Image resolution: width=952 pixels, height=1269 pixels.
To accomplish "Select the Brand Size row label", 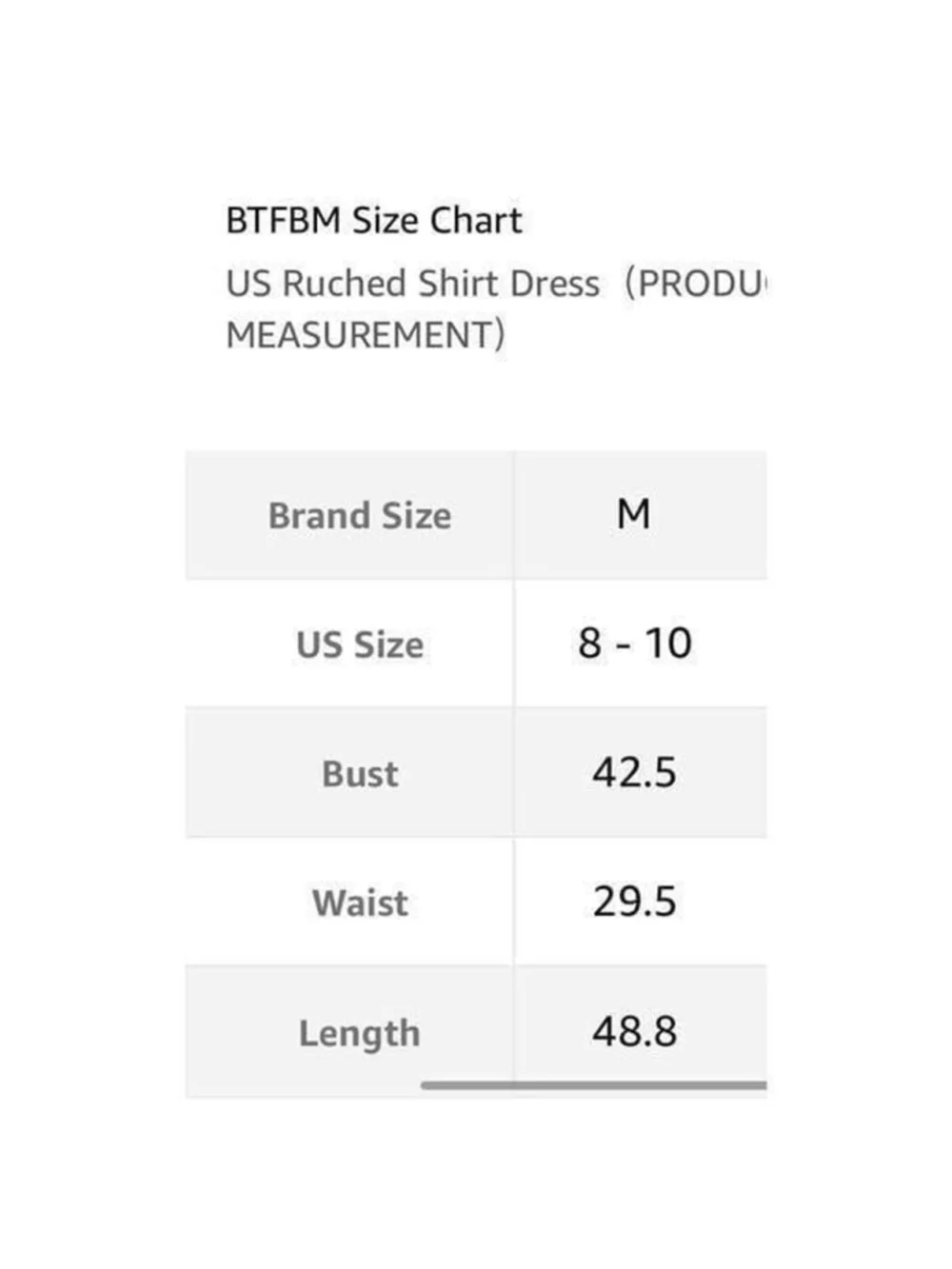I will point(360,515).
